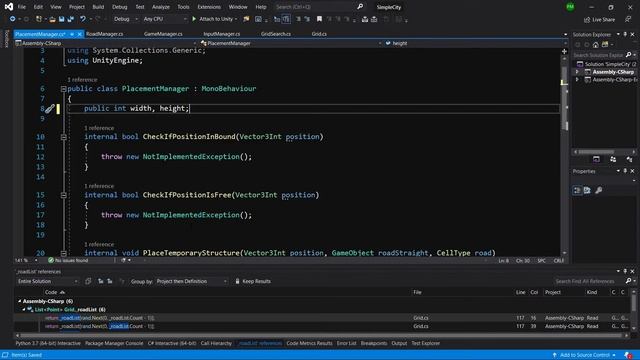The width and height of the screenshot is (640, 360).
Task: Click the Attach to Unity label
Action: tap(216, 19)
